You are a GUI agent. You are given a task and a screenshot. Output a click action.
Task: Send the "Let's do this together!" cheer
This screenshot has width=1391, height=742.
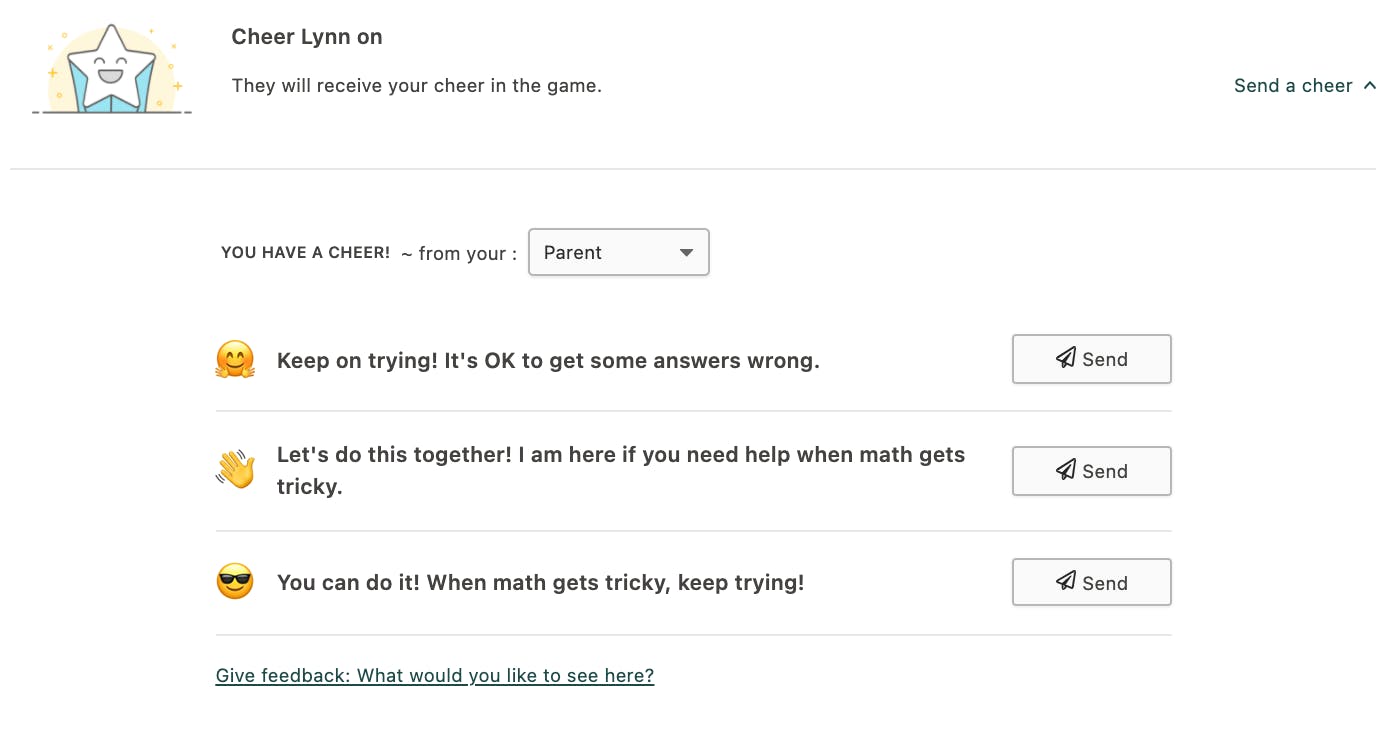point(1091,471)
